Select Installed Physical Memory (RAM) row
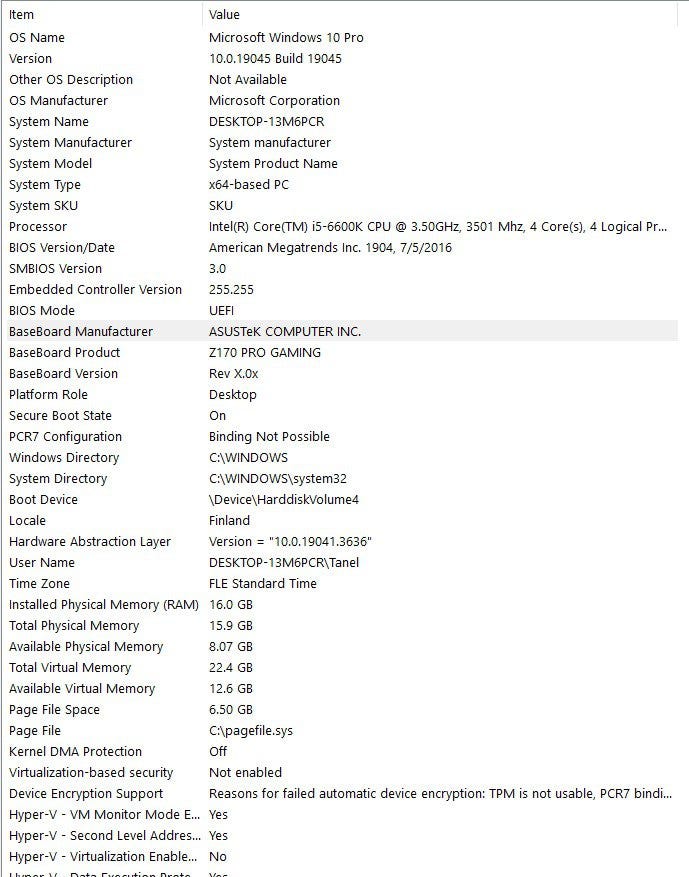The height and width of the screenshot is (877, 689). pyautogui.click(x=342, y=605)
